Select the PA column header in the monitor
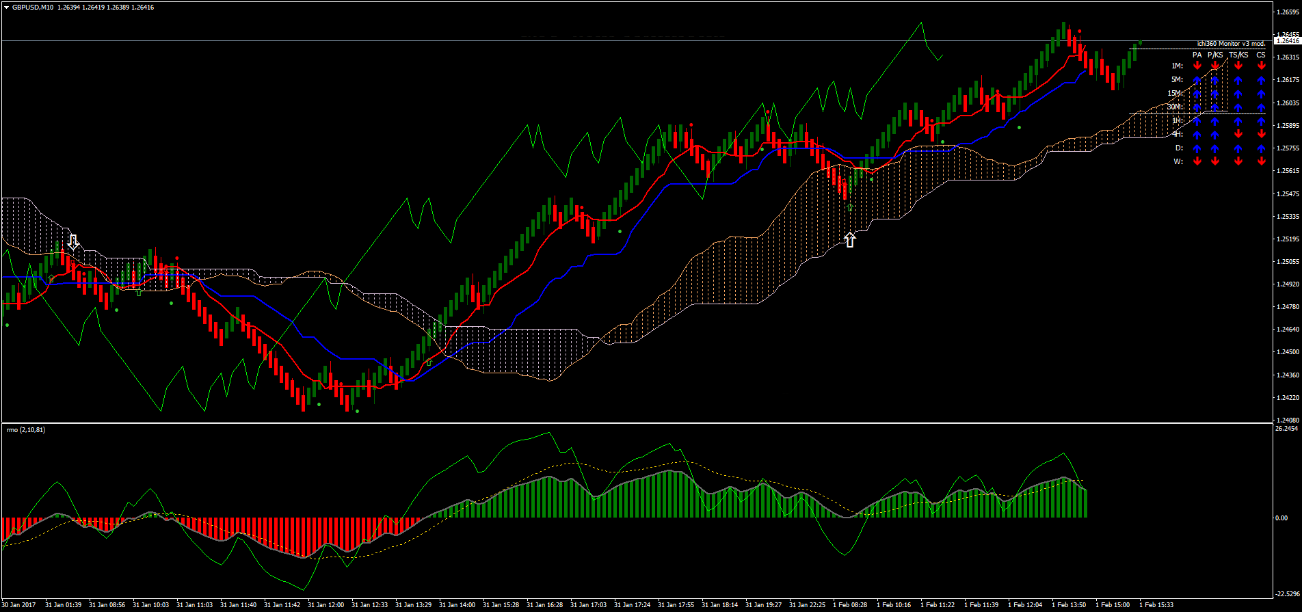This screenshot has width=1302, height=612. click(1197, 55)
